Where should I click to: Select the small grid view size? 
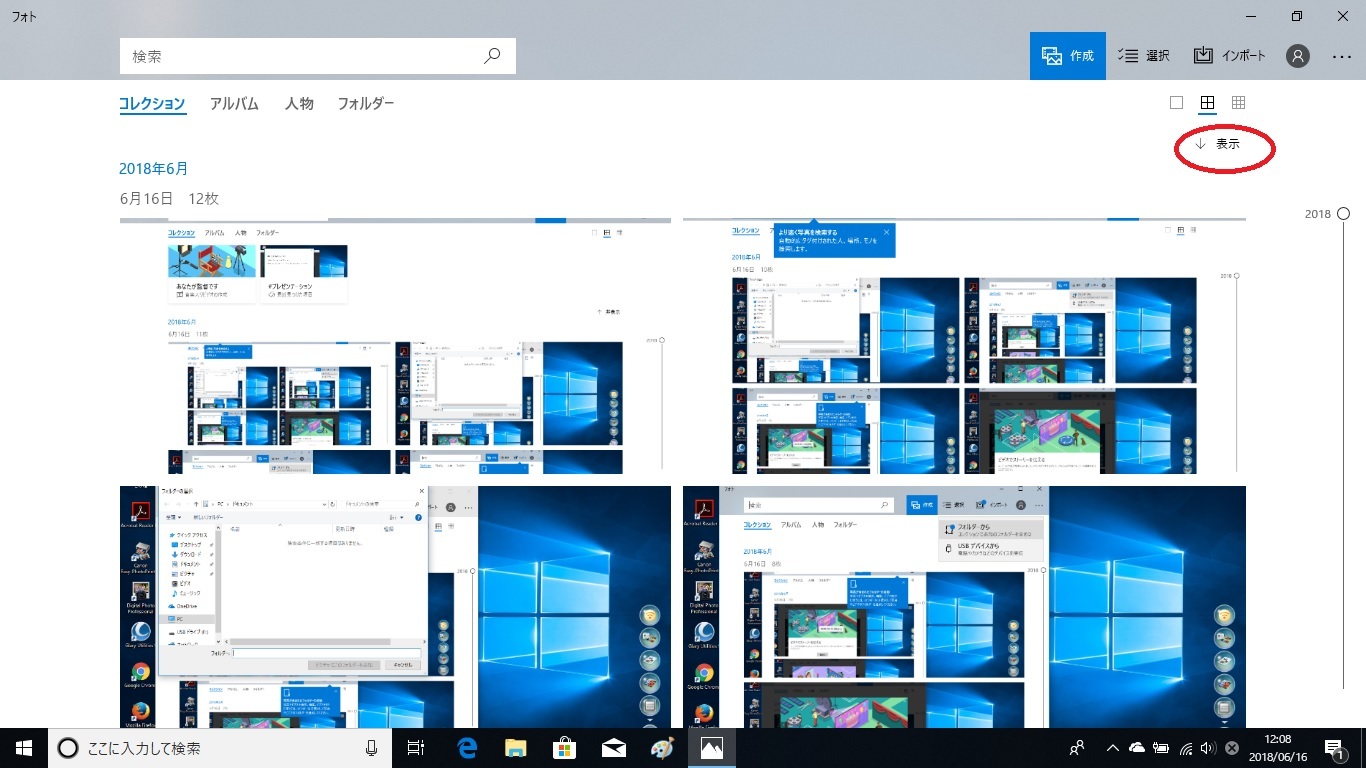coord(1238,103)
